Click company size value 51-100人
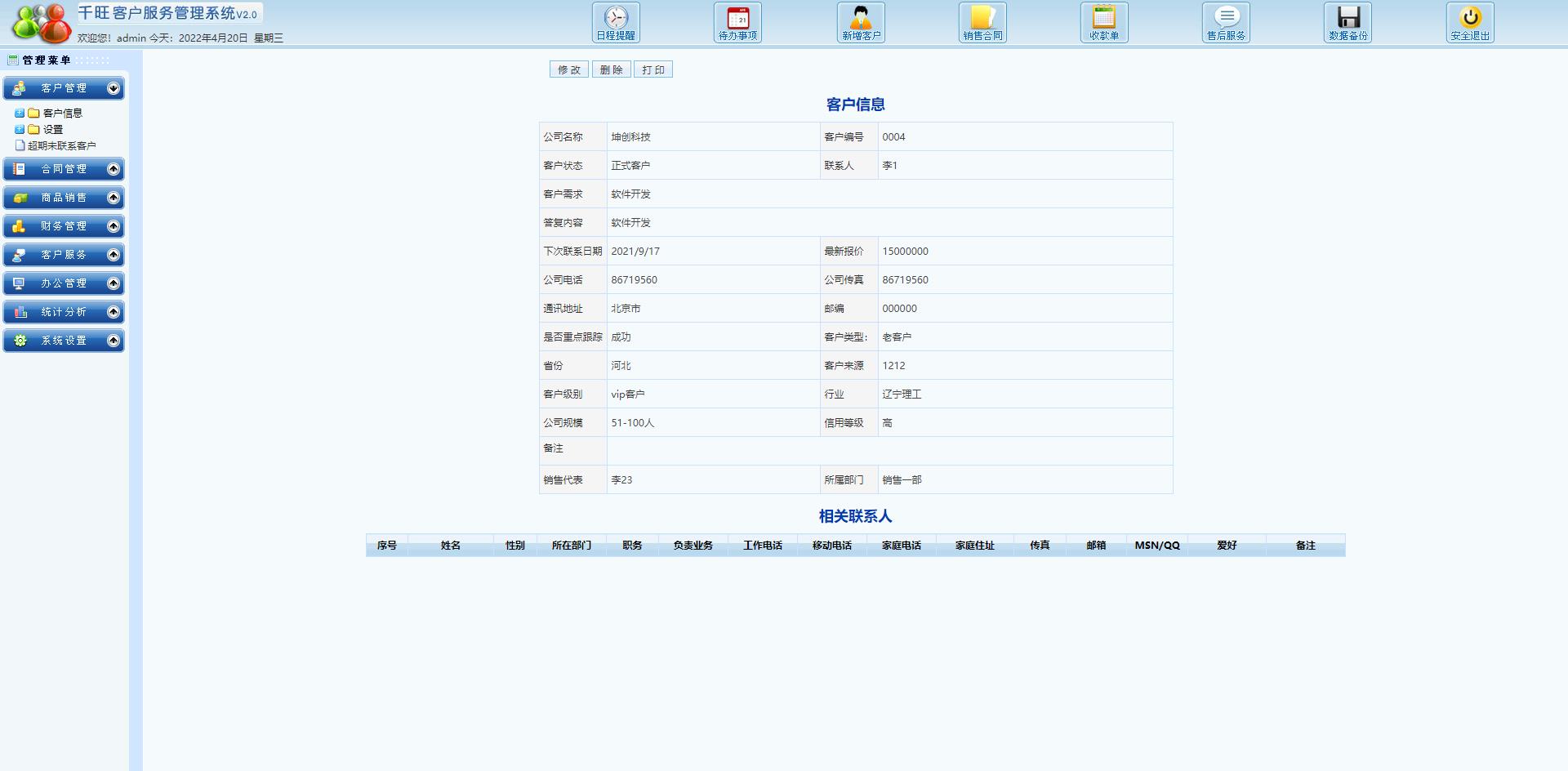Image resolution: width=1568 pixels, height=771 pixels. 633,423
